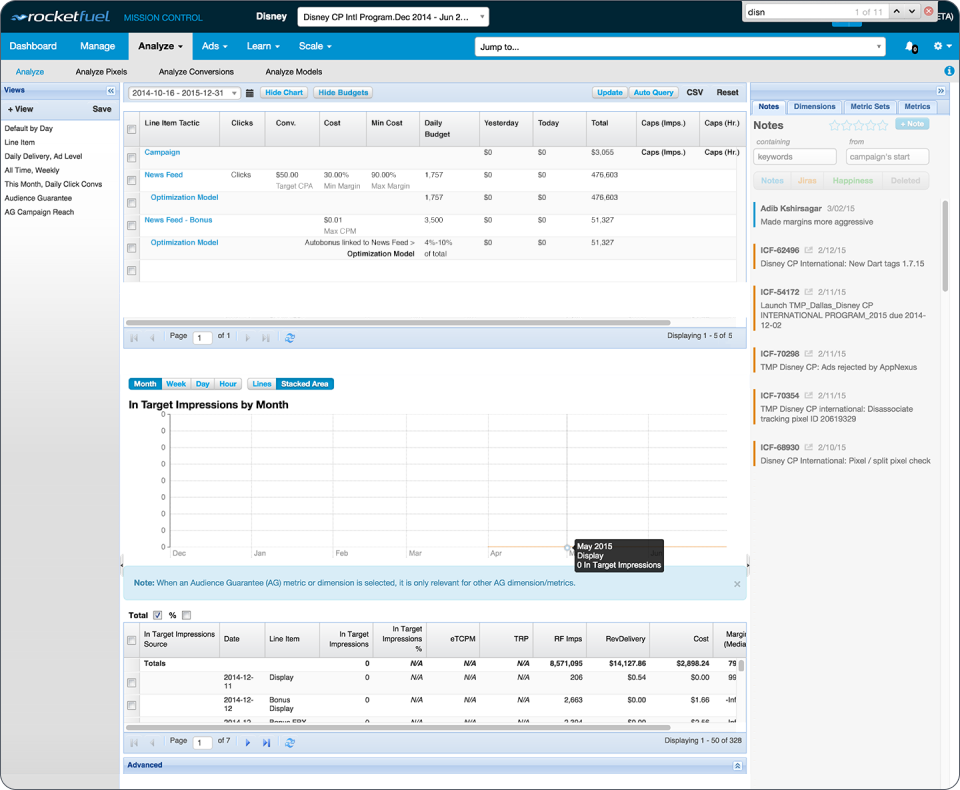Close the Audience Guarantee note banner

(x=737, y=584)
